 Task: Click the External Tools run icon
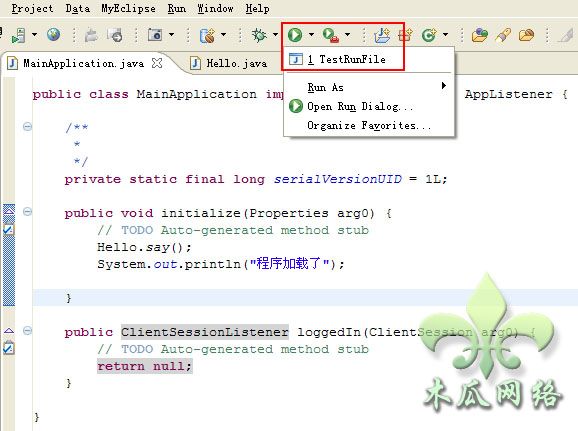[331, 35]
